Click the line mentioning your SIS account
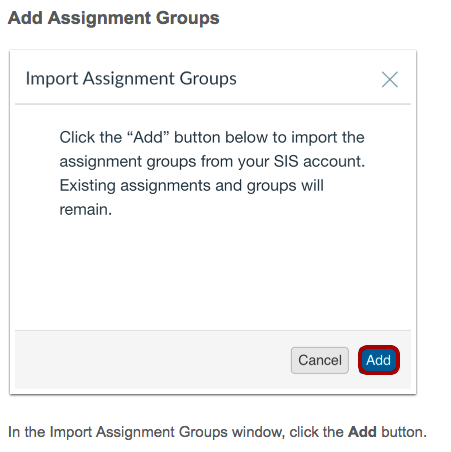The width and height of the screenshot is (451, 452). pyautogui.click(x=212, y=162)
